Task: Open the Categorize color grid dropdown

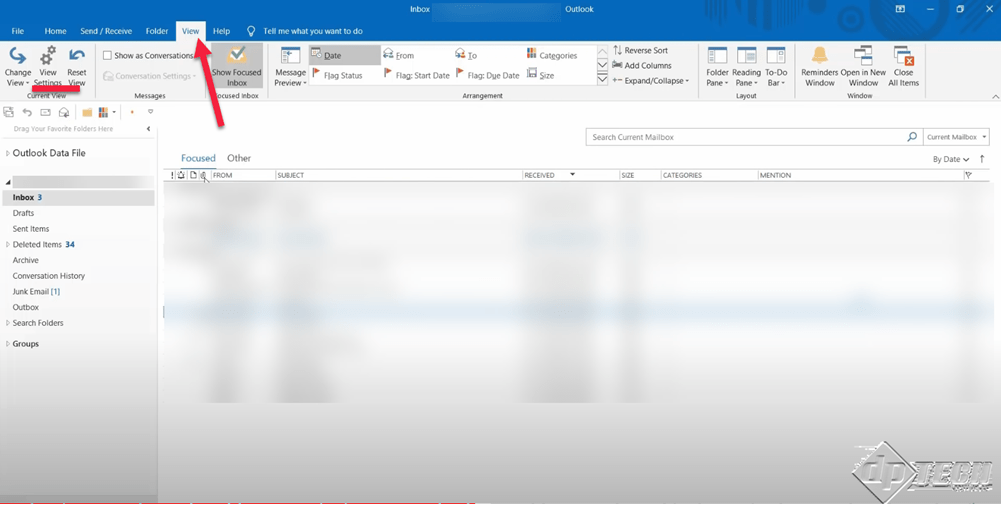Action: tap(107, 112)
